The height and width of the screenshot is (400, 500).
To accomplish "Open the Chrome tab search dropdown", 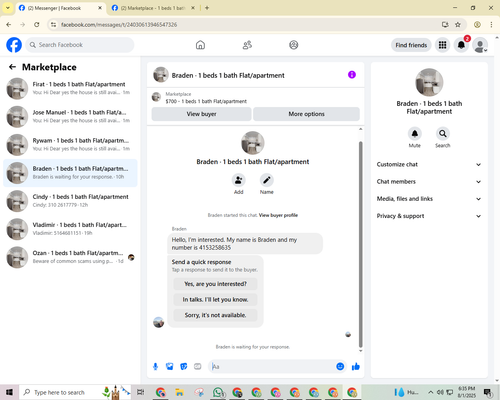I will pyautogui.click(x=8, y=8).
